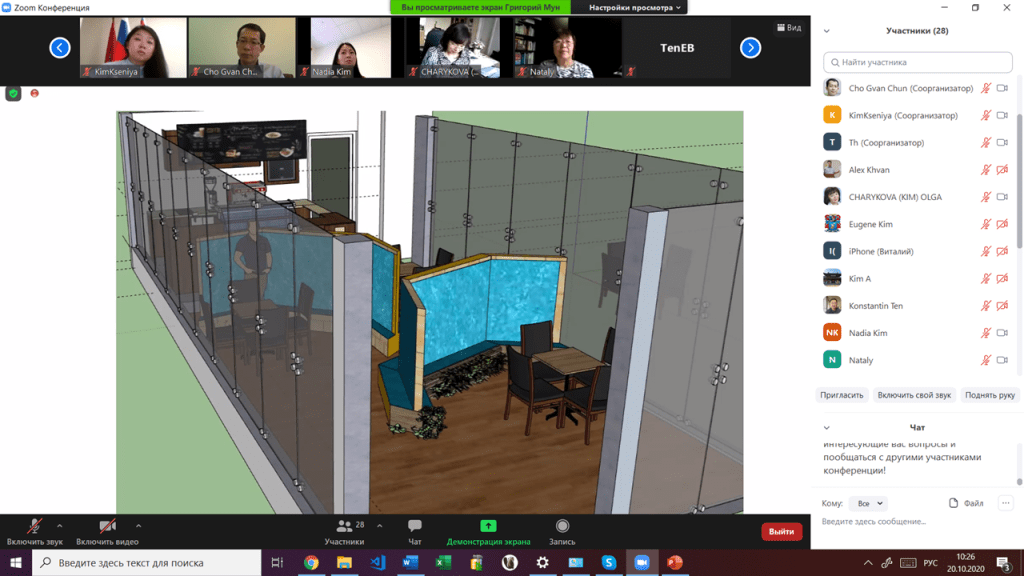Click the Найти участника search field
Screen dimensions: 1024x576
[918, 62]
